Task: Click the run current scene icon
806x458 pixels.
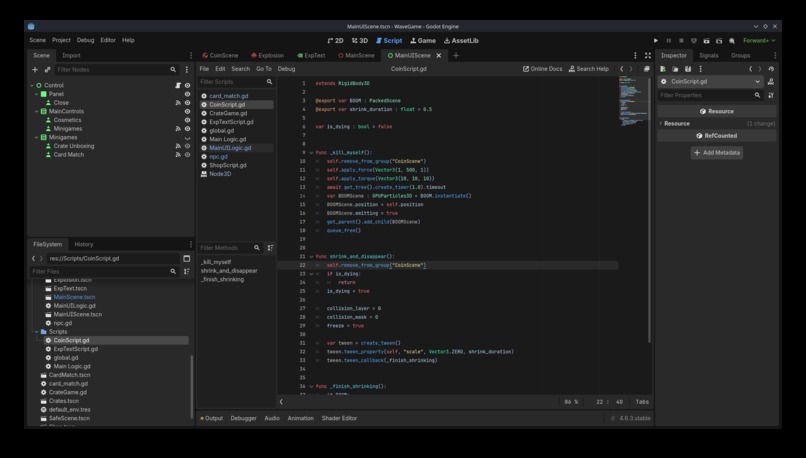Action: [x=706, y=41]
